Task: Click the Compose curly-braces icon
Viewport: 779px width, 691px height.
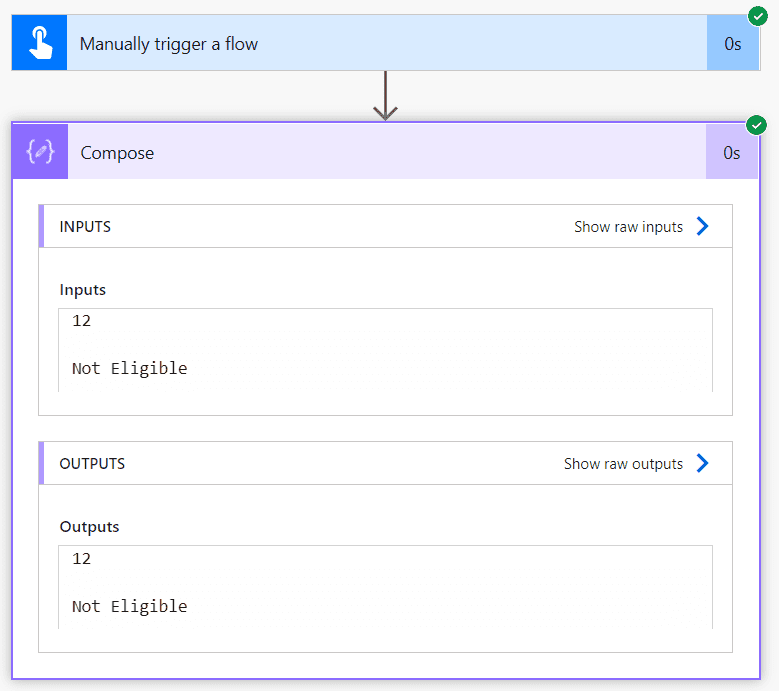Action: (x=40, y=152)
